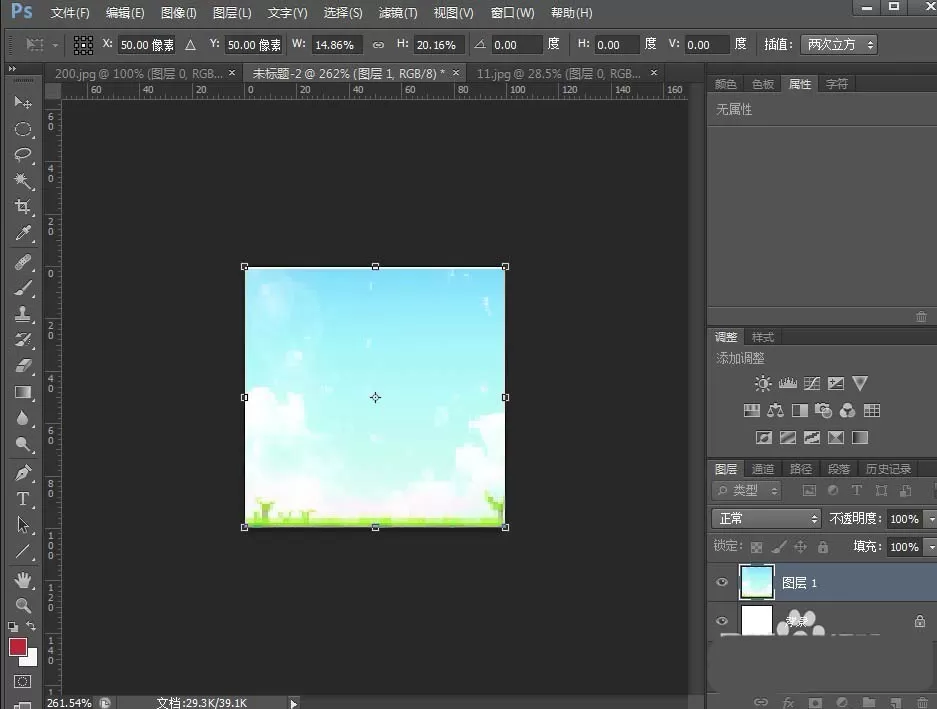
Task: Click the Brightness/Contrast adjustment icon
Action: tap(763, 383)
